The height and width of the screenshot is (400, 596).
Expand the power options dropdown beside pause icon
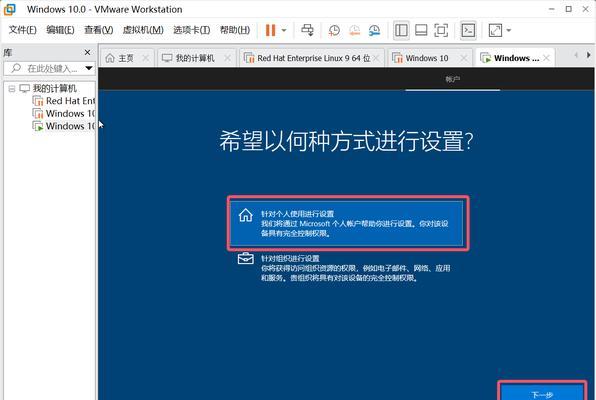(x=284, y=30)
